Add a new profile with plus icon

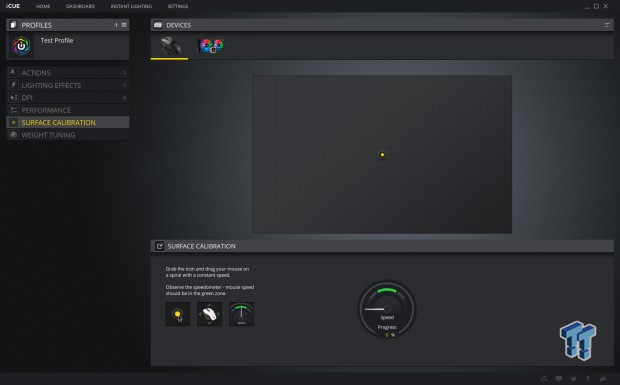[x=116, y=25]
